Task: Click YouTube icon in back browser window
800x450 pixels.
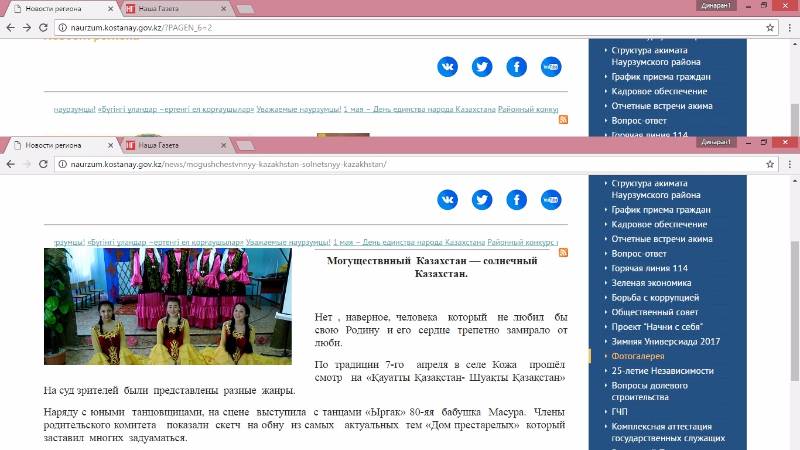Action: click(x=551, y=67)
